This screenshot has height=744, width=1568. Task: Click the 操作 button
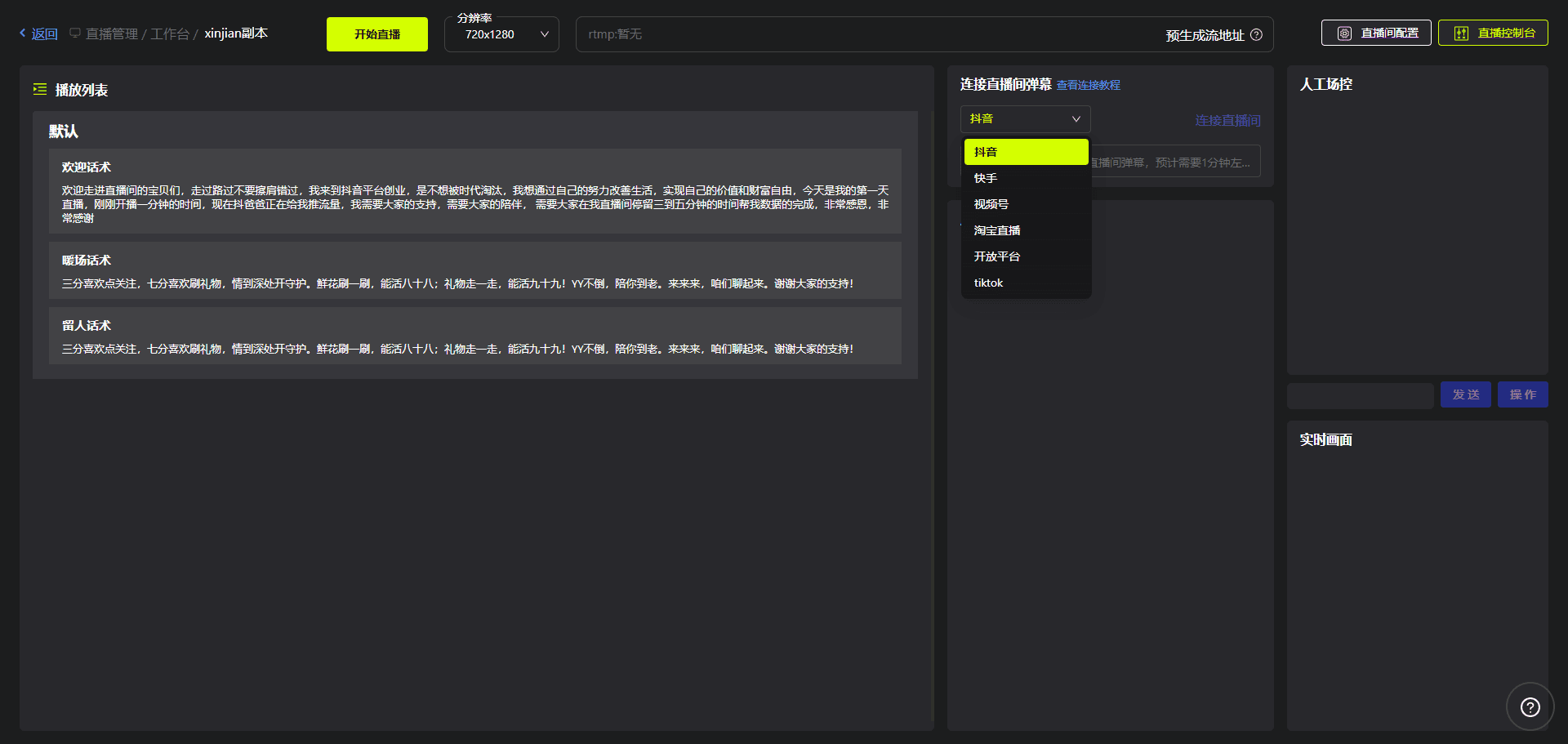1523,394
